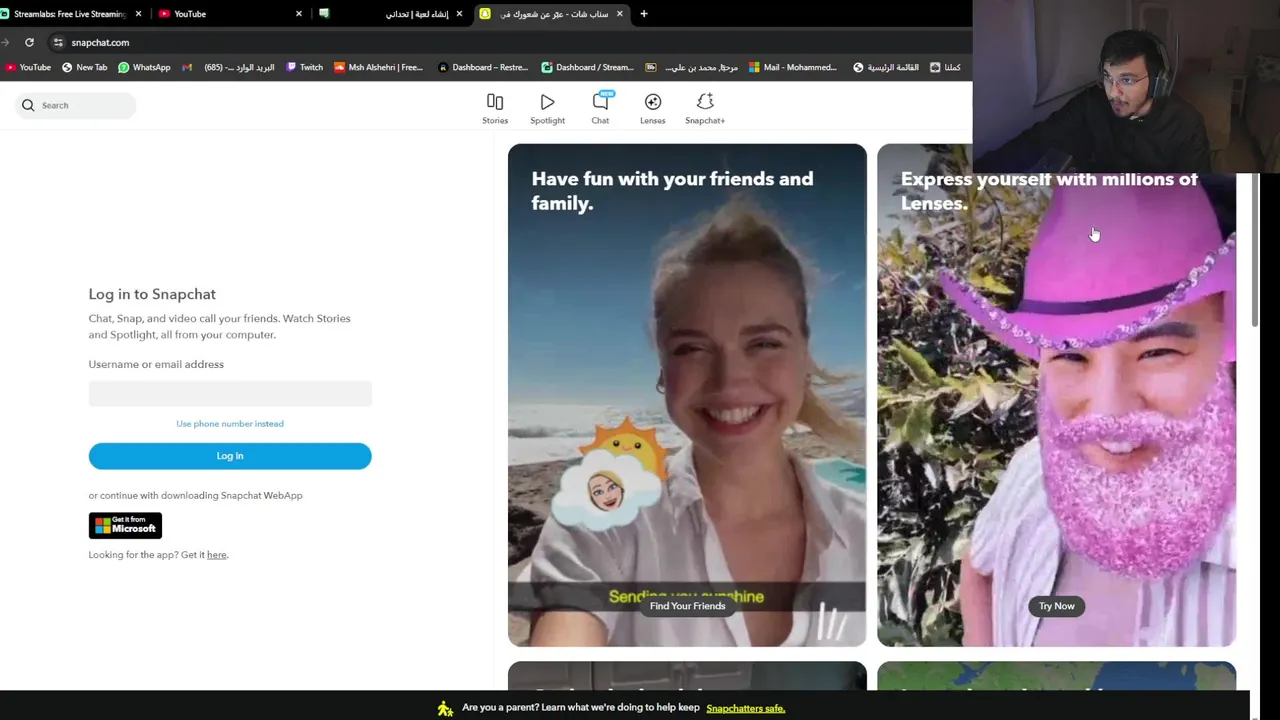Open the Mail - Mohammed bookmark
The image size is (1280, 720).
[792, 67]
